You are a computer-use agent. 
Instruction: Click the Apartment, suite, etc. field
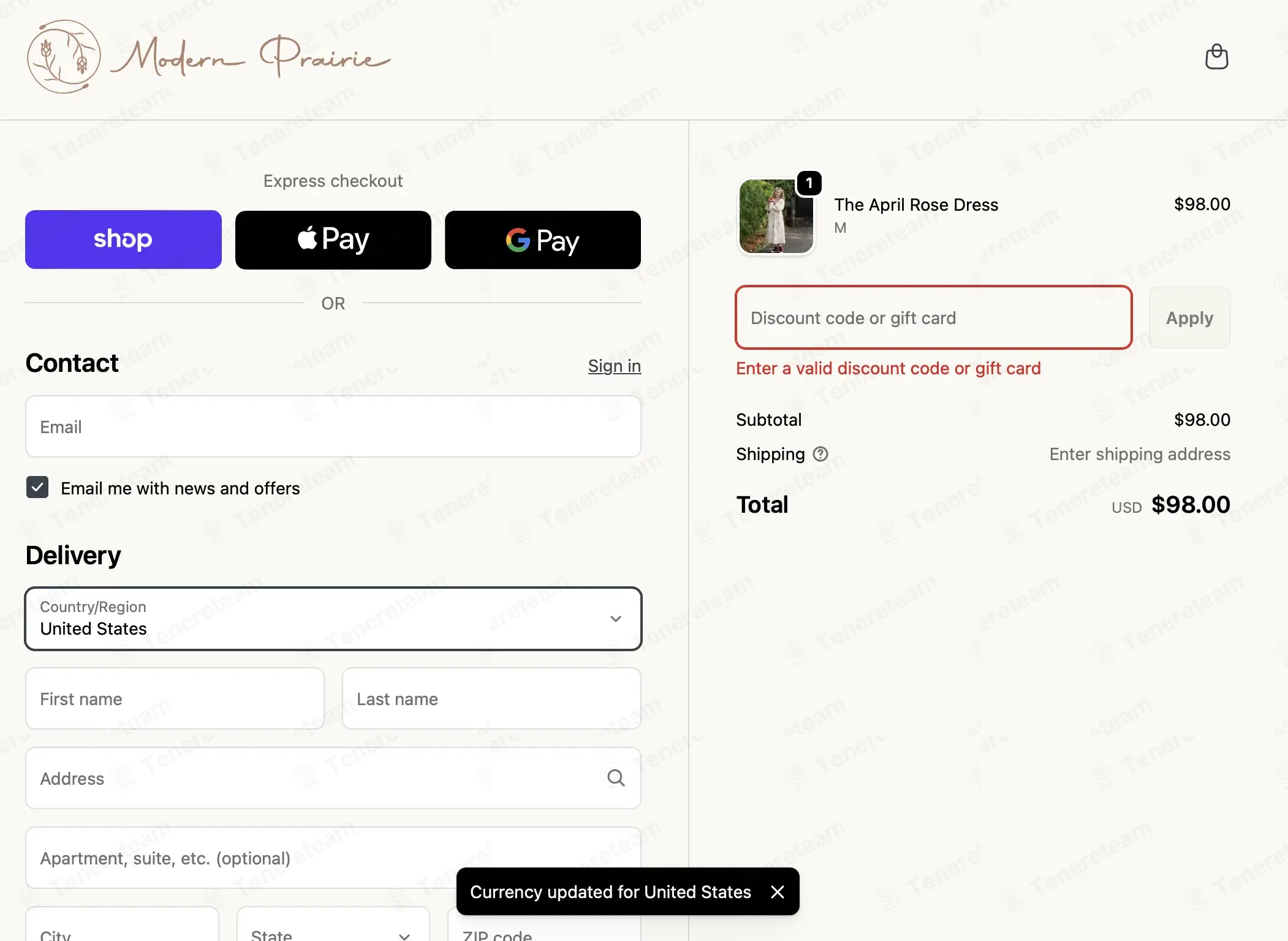point(333,858)
